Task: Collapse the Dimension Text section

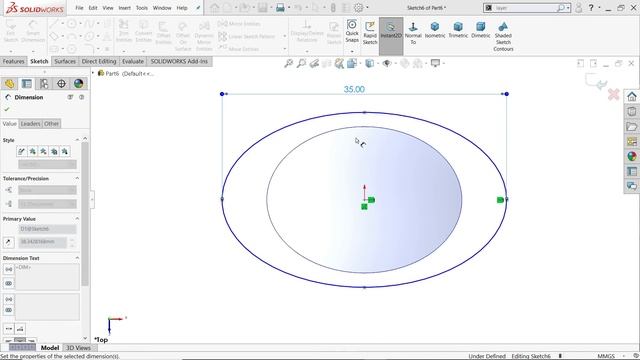Action: click(x=77, y=258)
